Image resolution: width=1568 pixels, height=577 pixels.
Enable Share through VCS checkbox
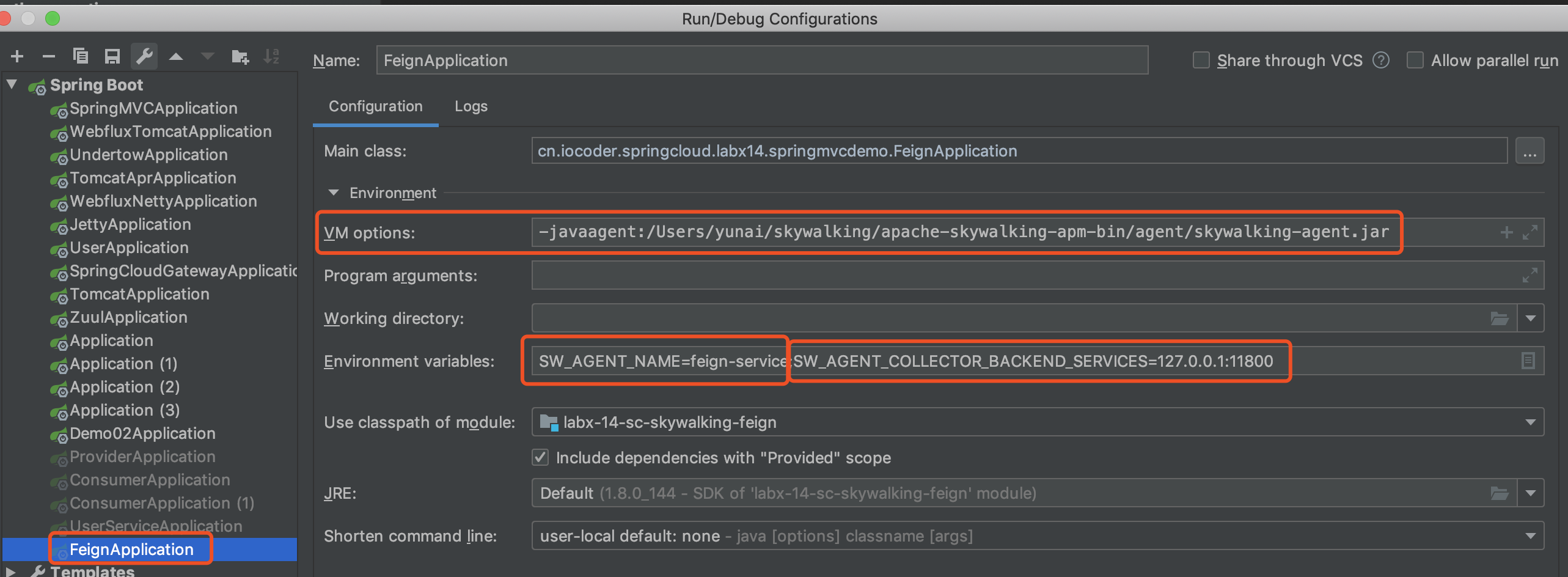(1201, 61)
